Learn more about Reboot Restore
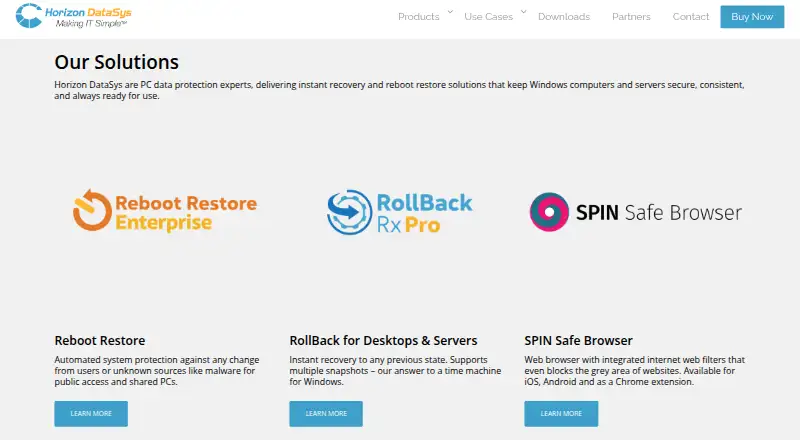This screenshot has height=440, width=800. (91, 413)
